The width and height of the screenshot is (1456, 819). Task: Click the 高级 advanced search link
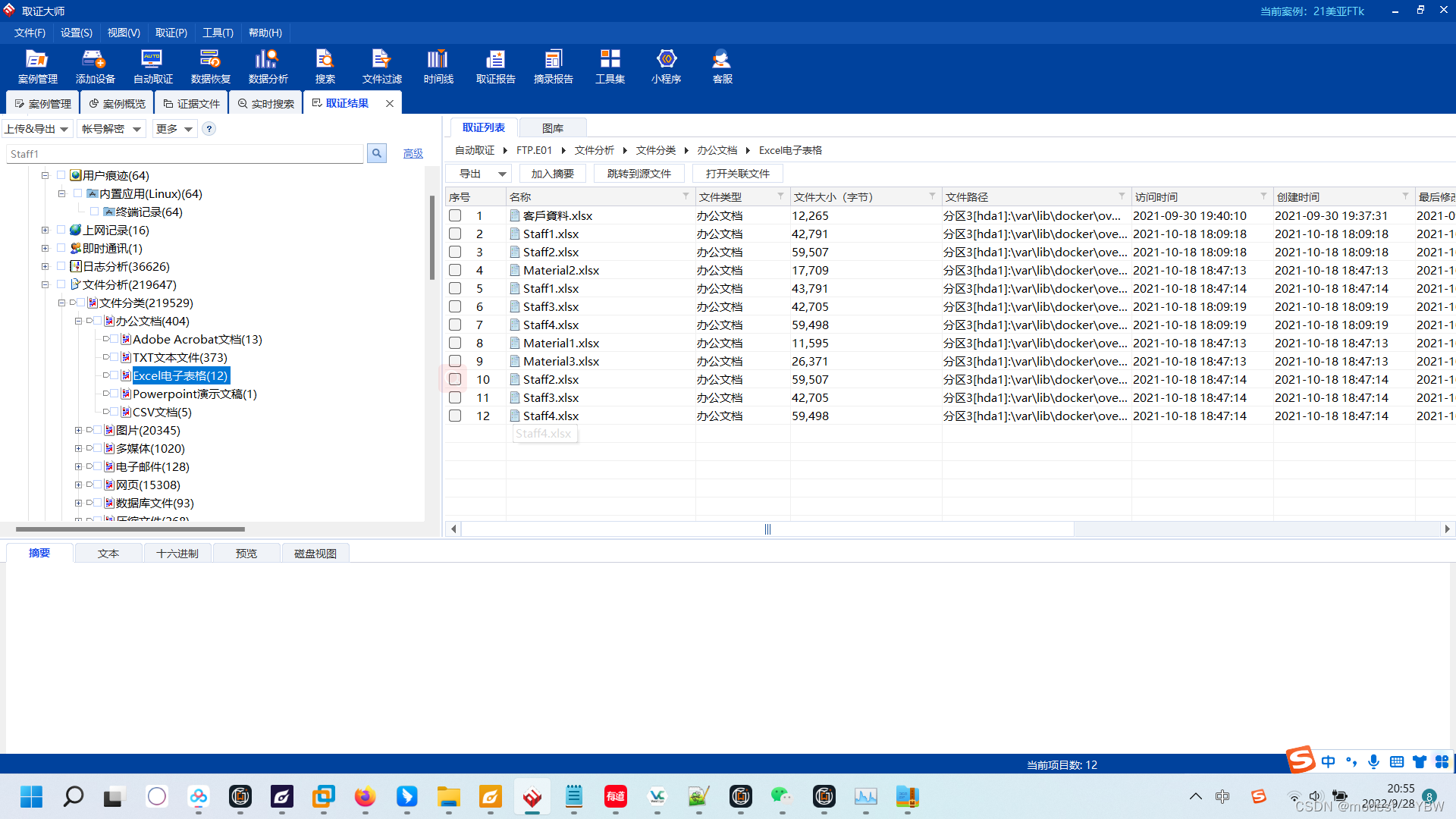pos(413,153)
